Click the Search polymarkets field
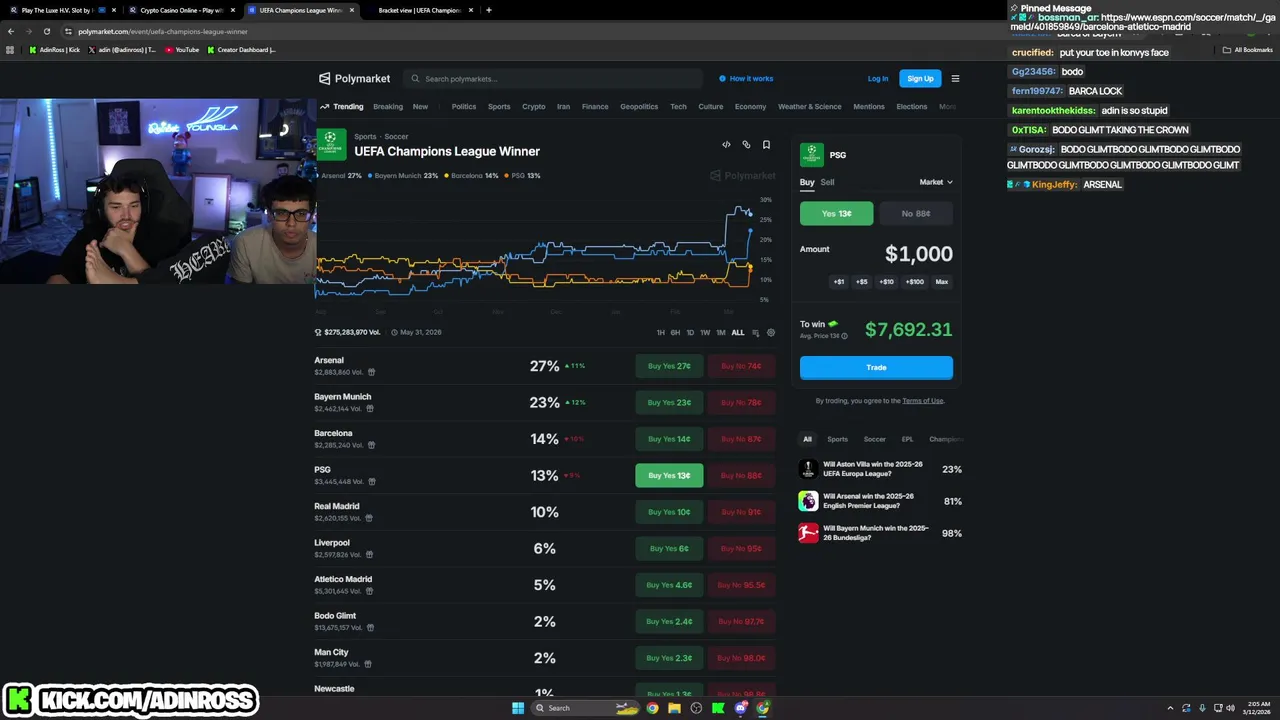Viewport: 1280px width, 720px height. pos(555,78)
